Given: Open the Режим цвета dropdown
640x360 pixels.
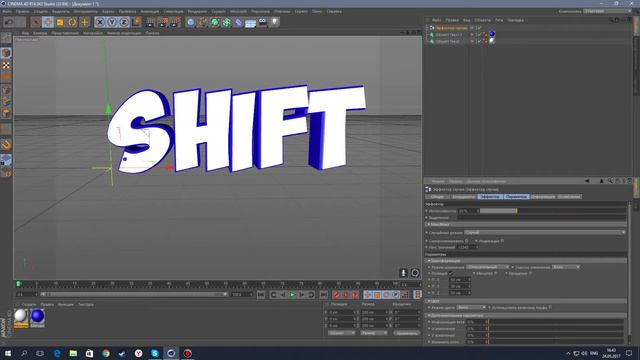Looking at the screenshot, I should [x=471, y=307].
